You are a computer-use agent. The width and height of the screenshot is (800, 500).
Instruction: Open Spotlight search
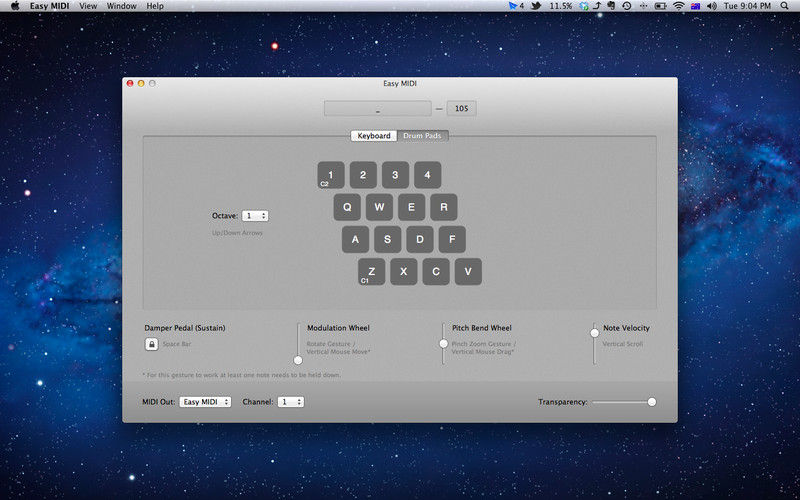(785, 6)
